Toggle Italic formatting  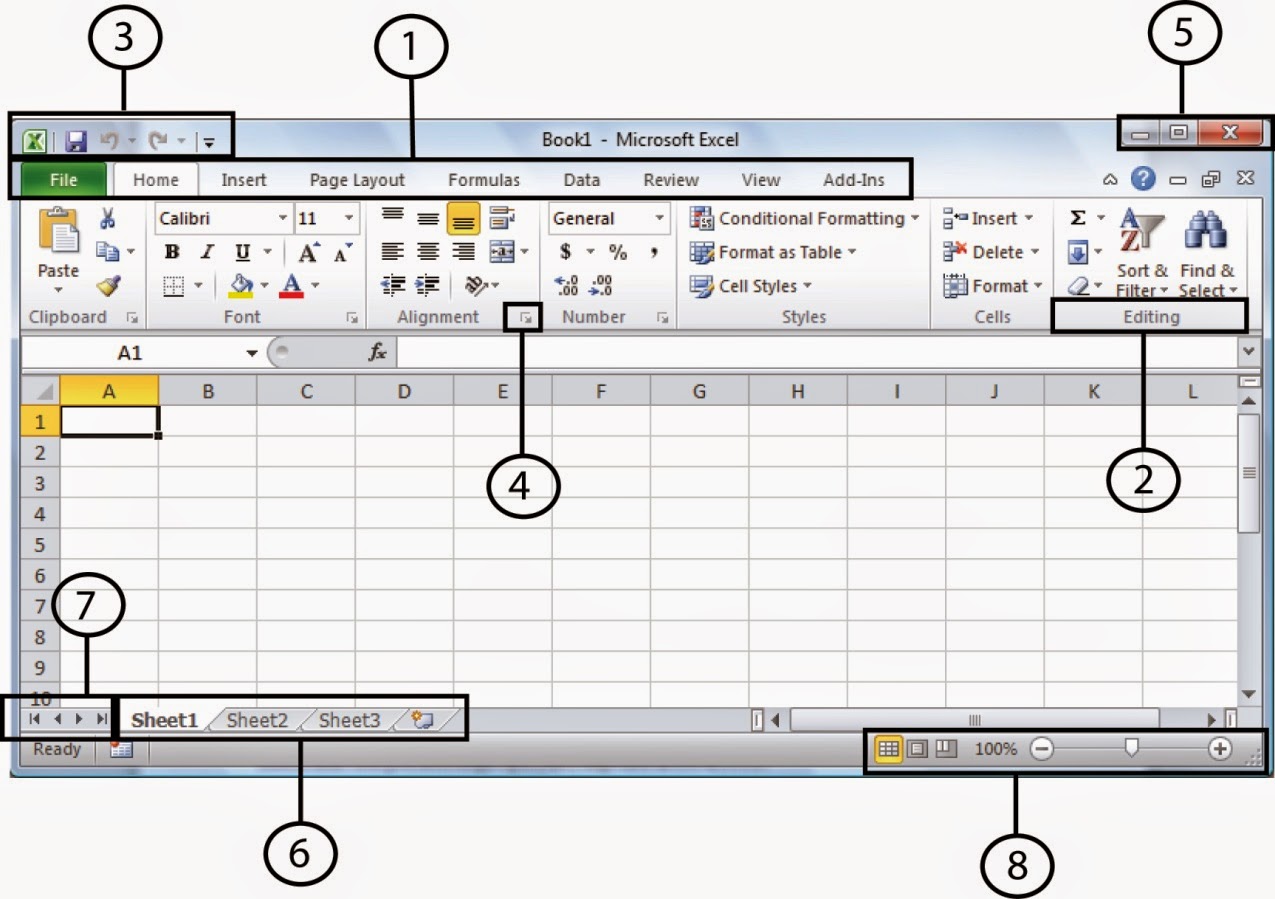coord(205,252)
